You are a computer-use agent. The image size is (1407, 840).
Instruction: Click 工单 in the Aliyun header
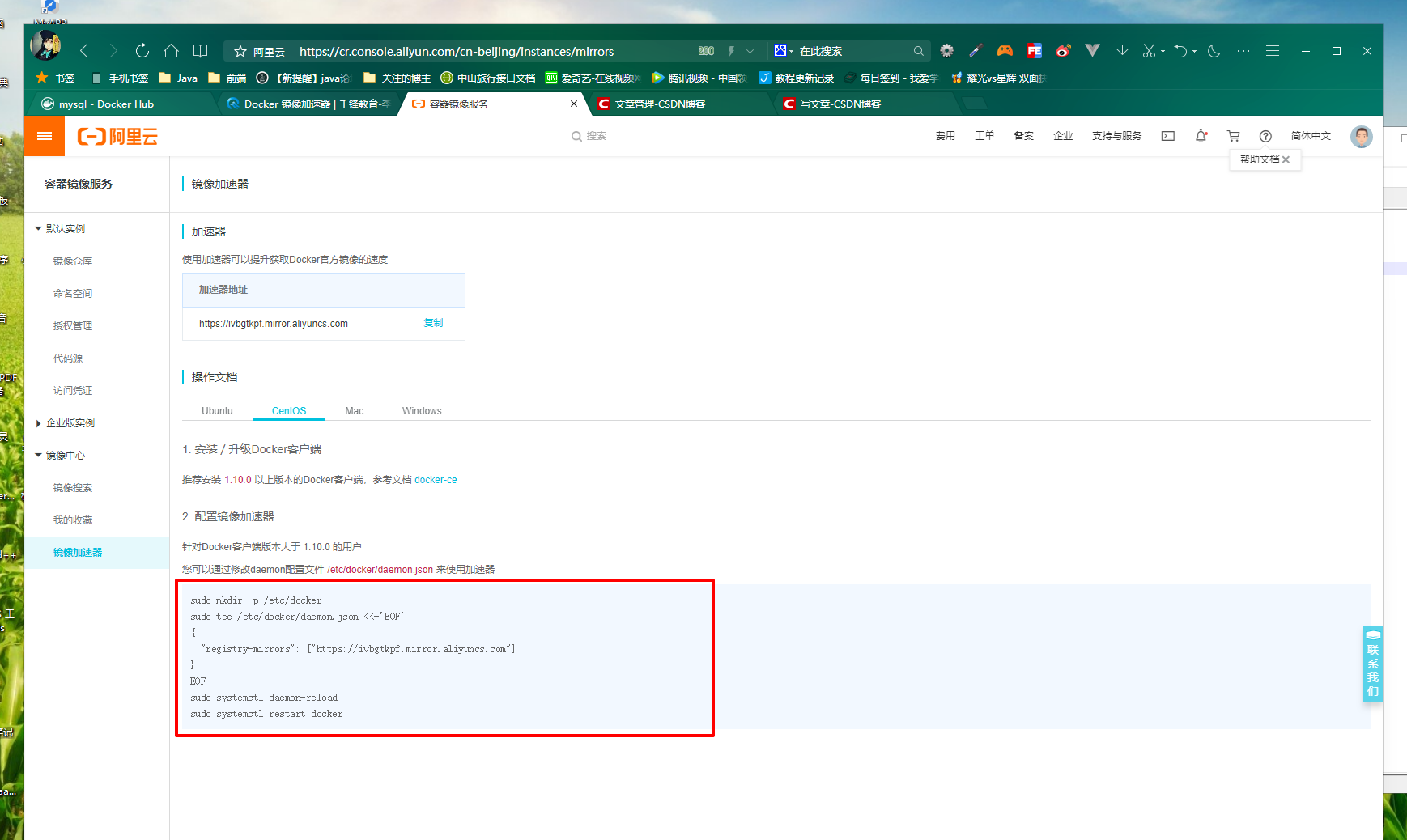coord(984,136)
